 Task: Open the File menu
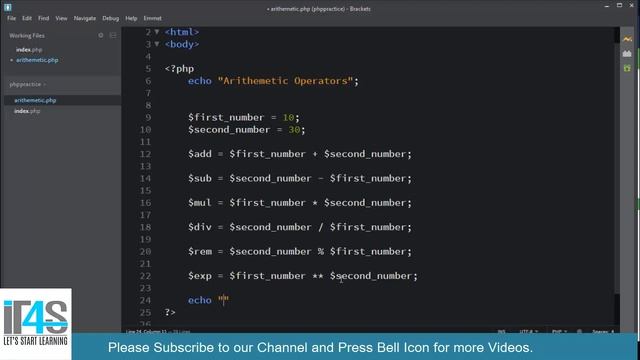pos(11,18)
